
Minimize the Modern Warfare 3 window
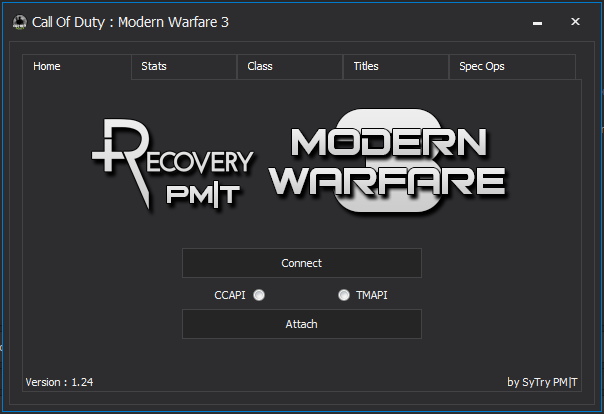pyautogui.click(x=537, y=22)
